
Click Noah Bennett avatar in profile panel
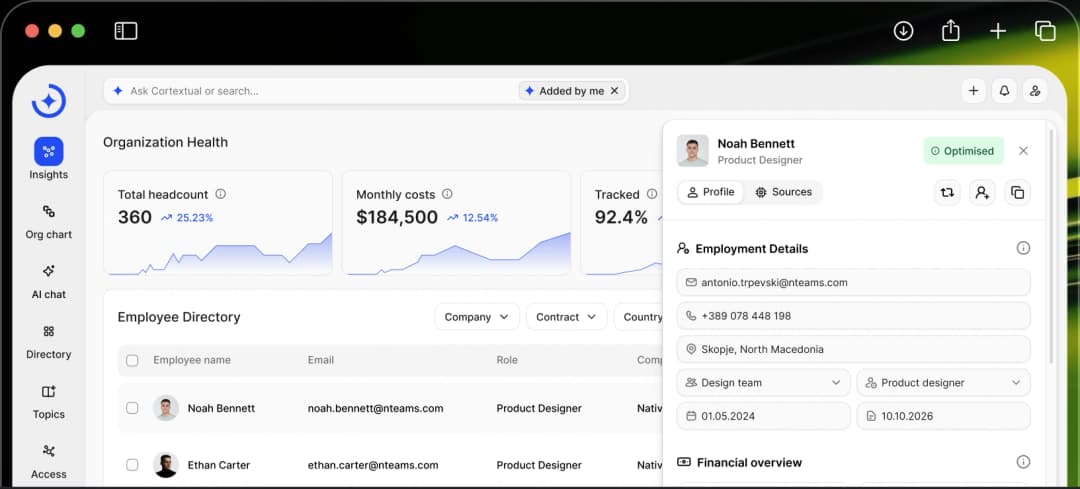[x=692, y=151]
